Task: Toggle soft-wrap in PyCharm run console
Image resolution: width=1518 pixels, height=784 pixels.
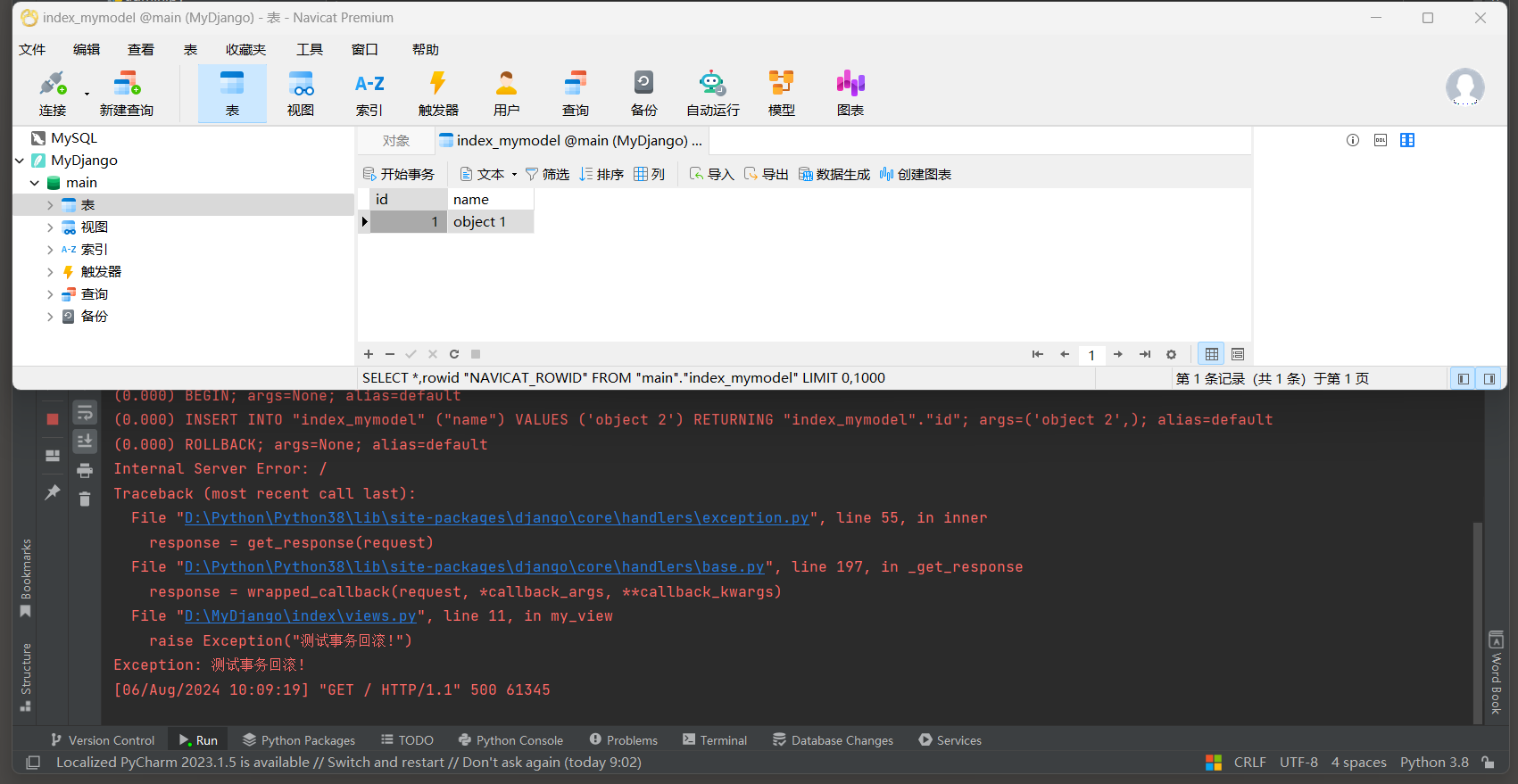Action: (x=85, y=412)
